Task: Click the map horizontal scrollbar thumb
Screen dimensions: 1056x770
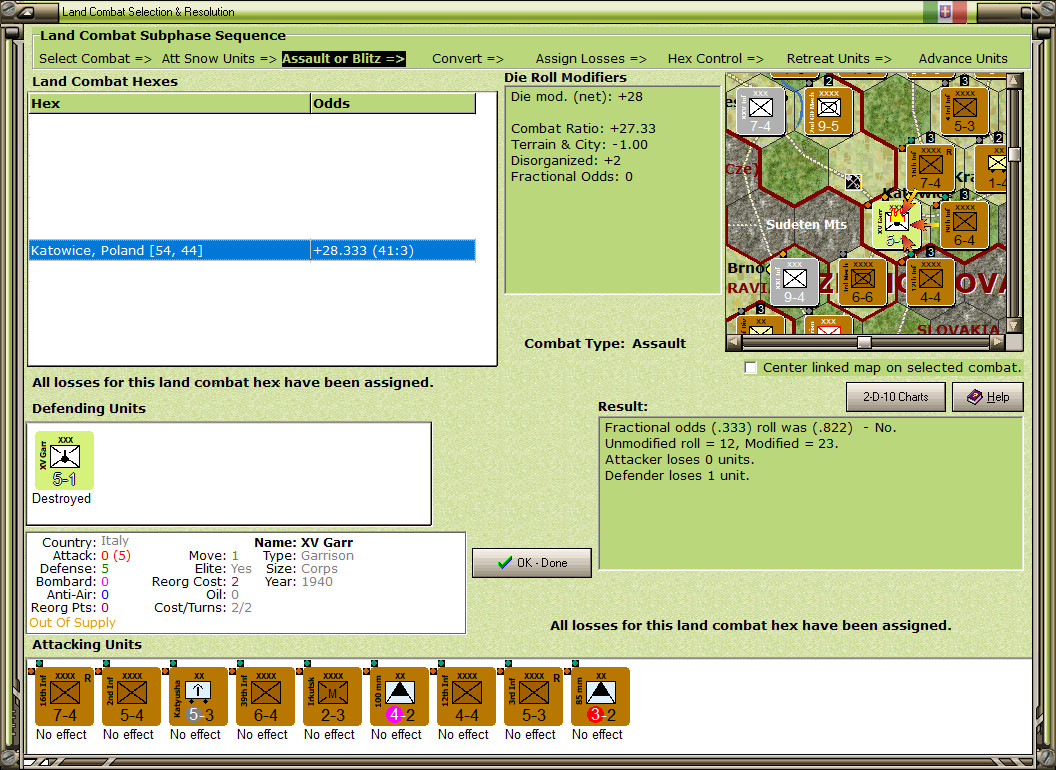Action: click(x=864, y=342)
